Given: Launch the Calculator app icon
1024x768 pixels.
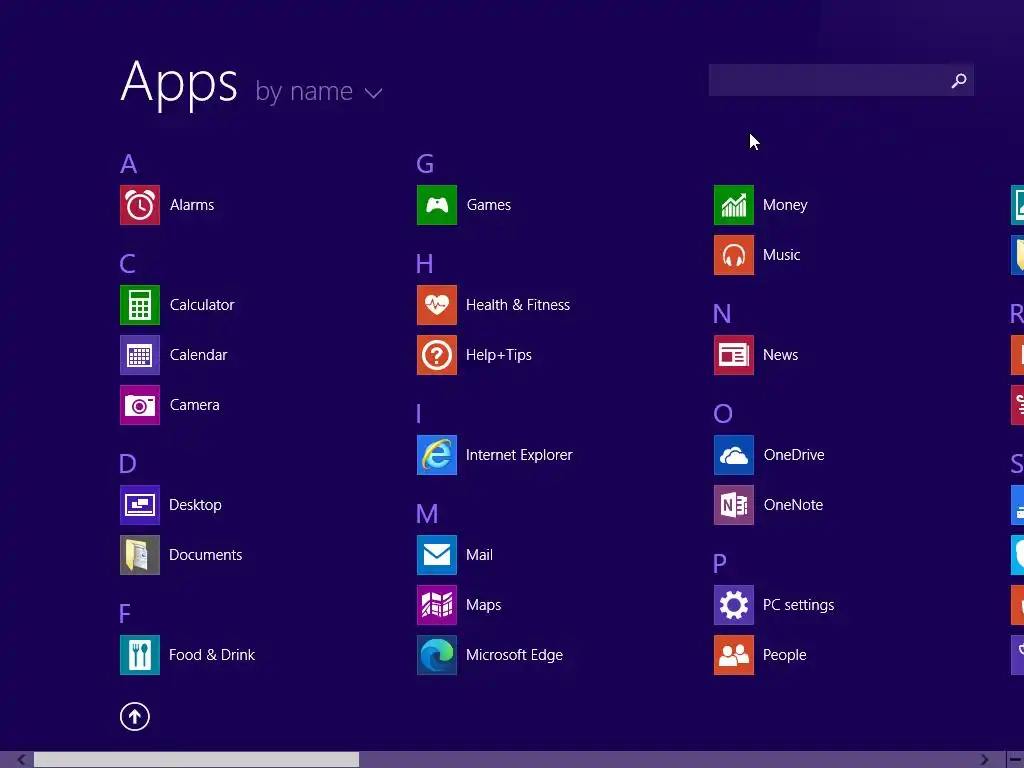Looking at the screenshot, I should 140,305.
